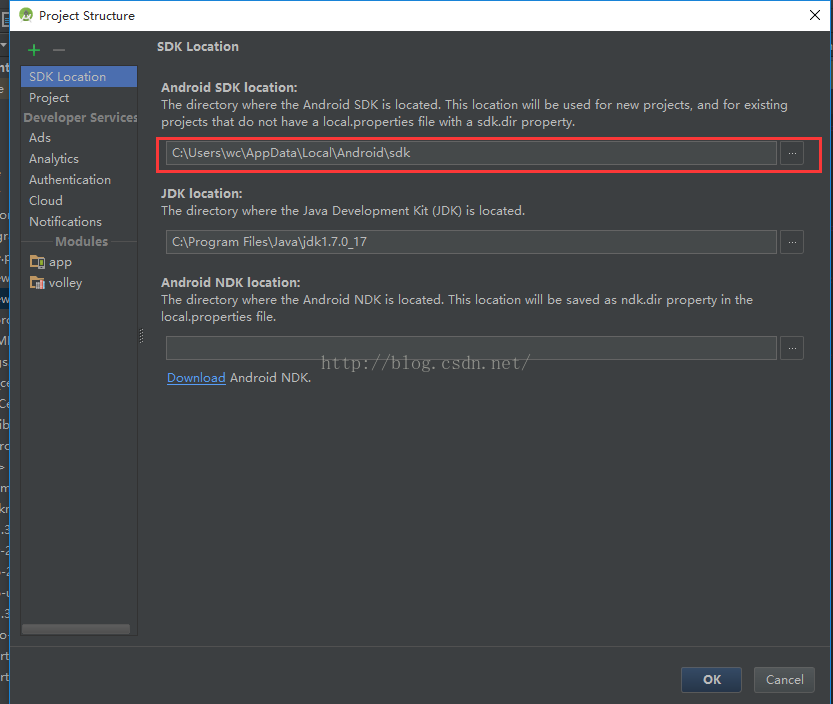Open Cloud developer service

coord(46,200)
